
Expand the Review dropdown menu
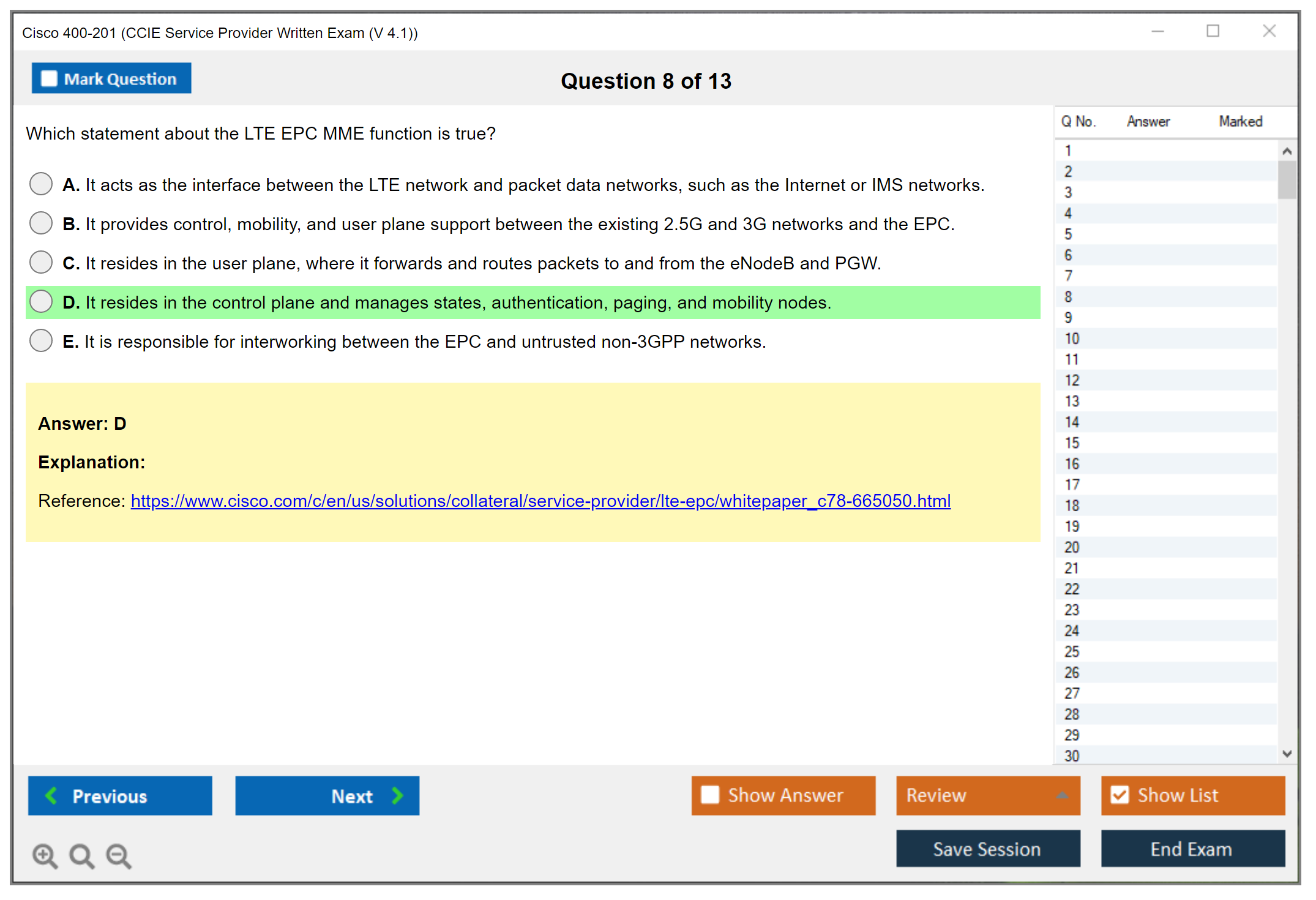[x=1063, y=795]
